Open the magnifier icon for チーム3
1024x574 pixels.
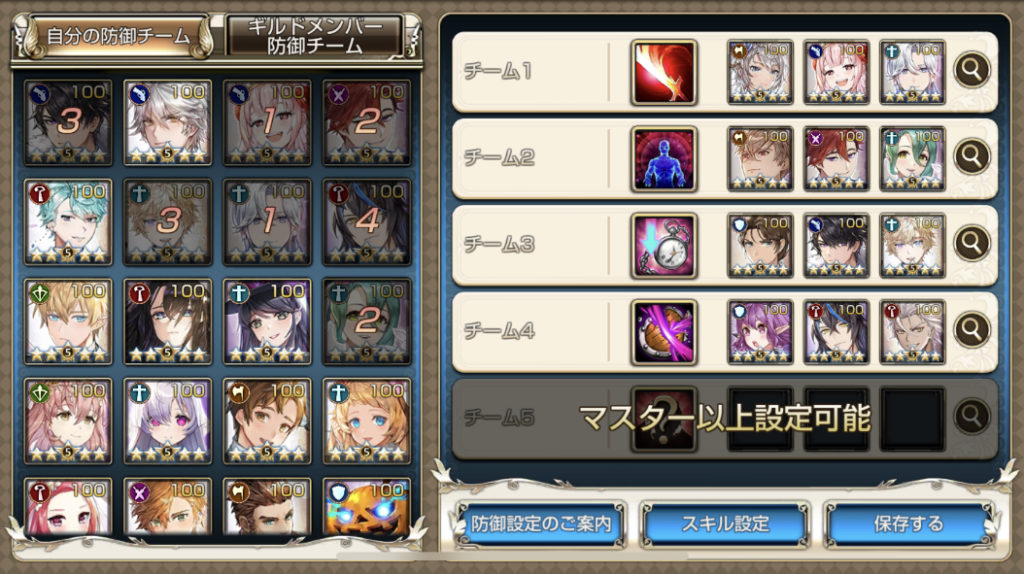point(971,244)
